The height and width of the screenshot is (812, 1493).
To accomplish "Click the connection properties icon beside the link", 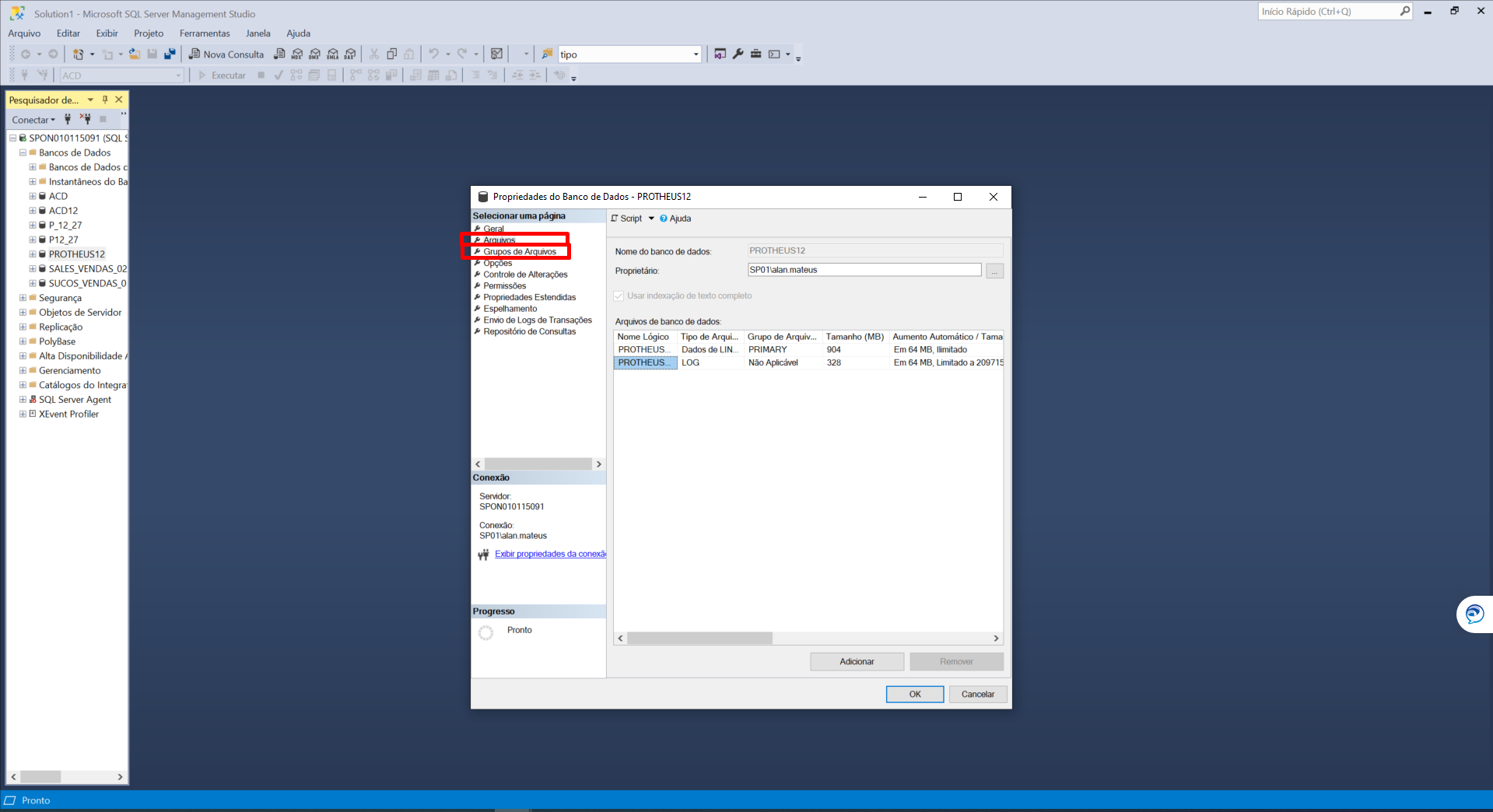I will tap(483, 555).
